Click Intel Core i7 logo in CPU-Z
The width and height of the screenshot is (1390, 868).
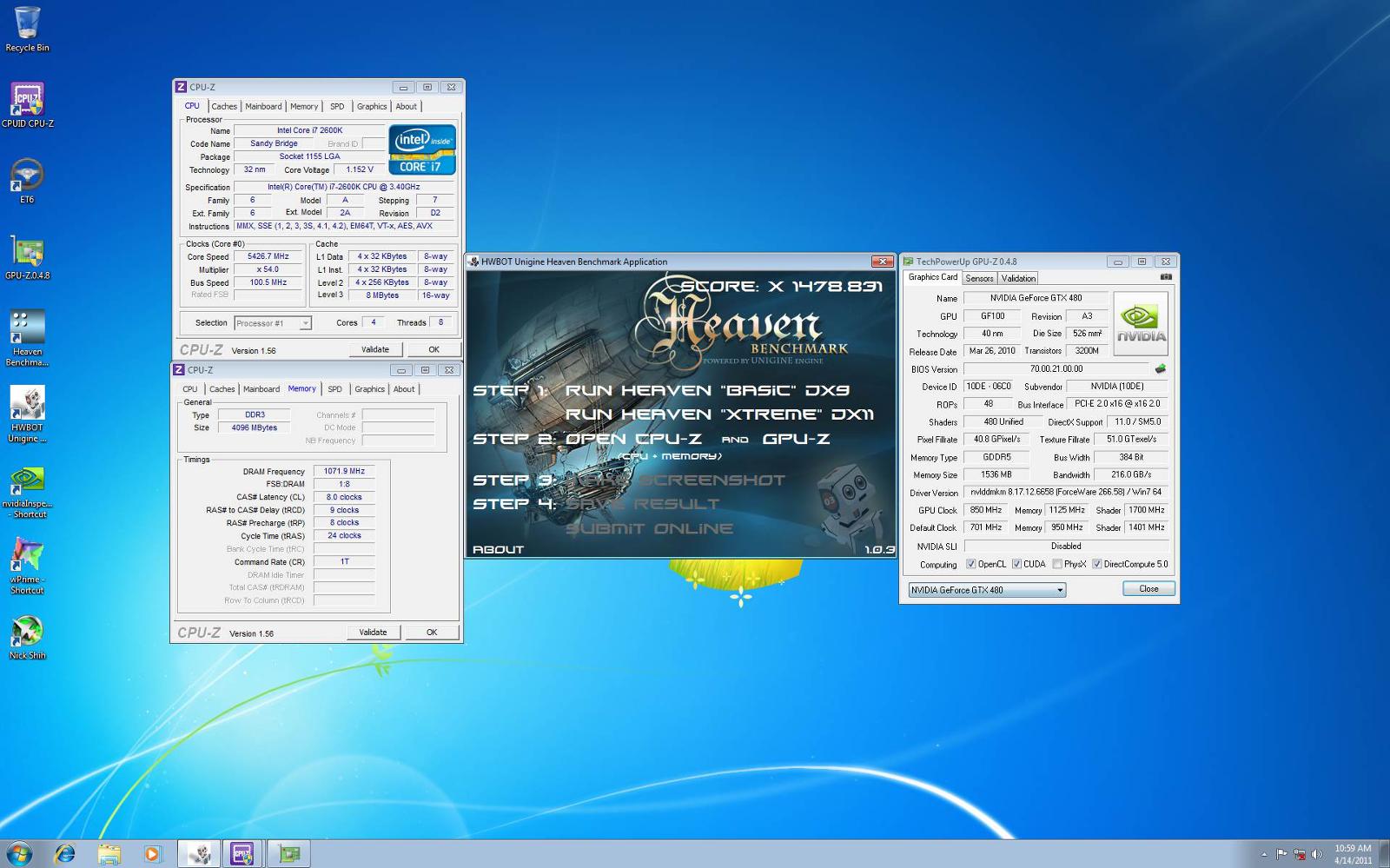click(x=422, y=150)
